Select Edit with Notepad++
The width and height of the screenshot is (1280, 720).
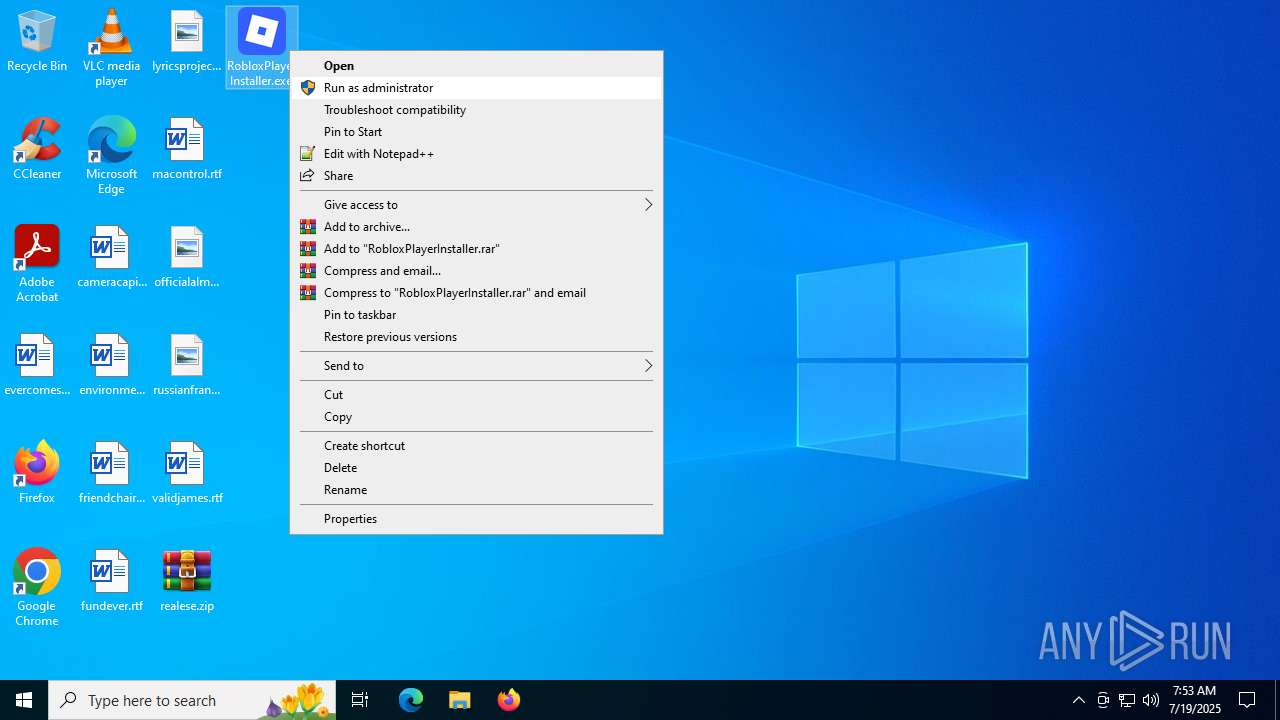[476, 154]
